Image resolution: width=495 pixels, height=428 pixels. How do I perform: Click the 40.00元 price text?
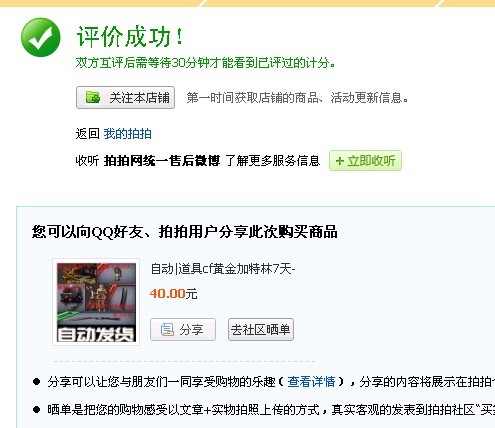173,294
